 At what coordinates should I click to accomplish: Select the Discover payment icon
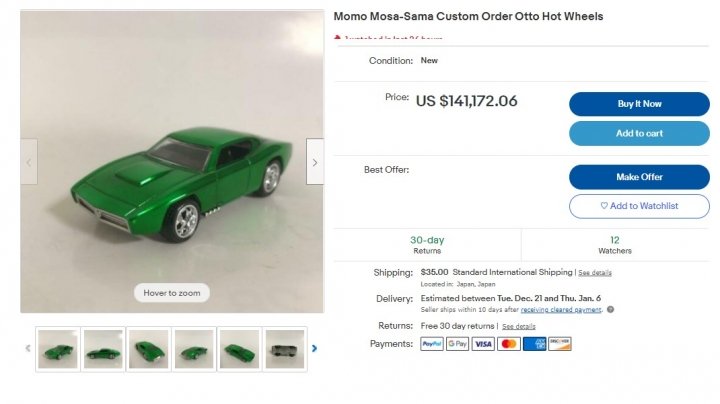560,344
